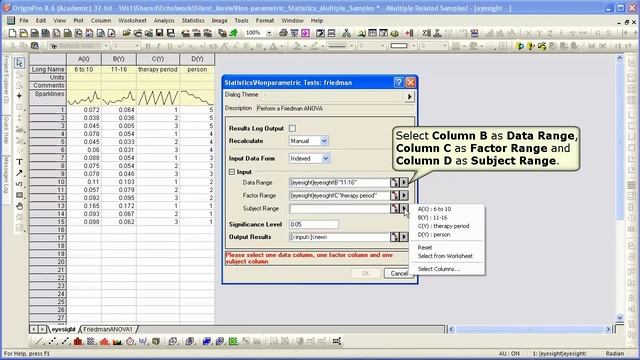This screenshot has height=360, width=640.
Task: Open Factor Range arrow flyout menu
Action: (x=404, y=196)
